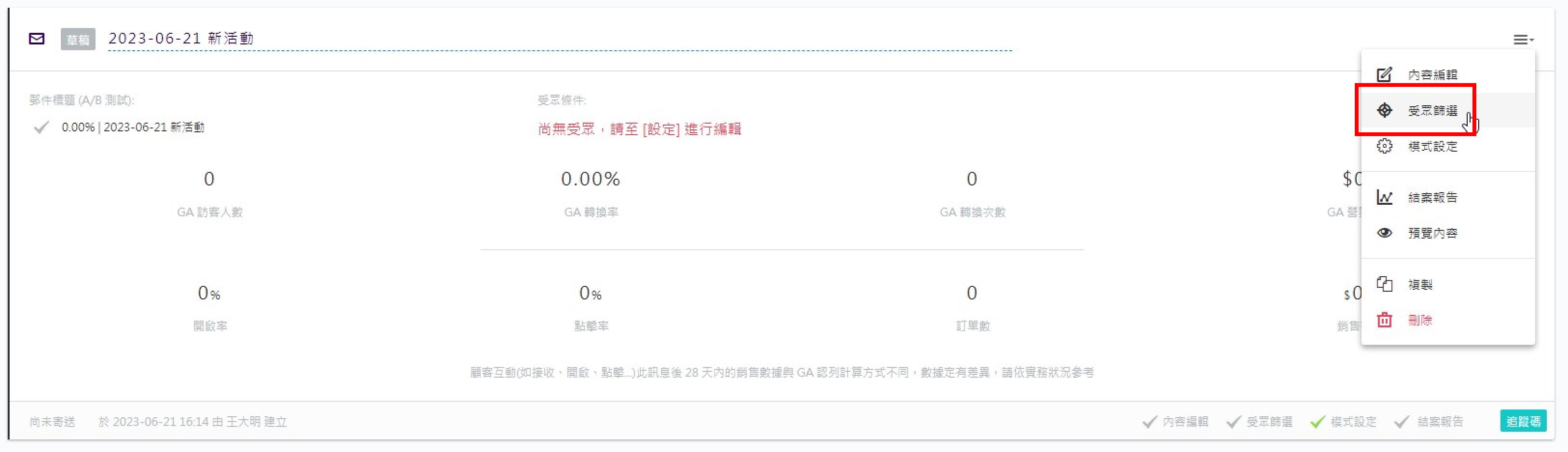Click the green 模式設定 checkmark in footer
The image size is (1568, 452).
(x=1317, y=422)
